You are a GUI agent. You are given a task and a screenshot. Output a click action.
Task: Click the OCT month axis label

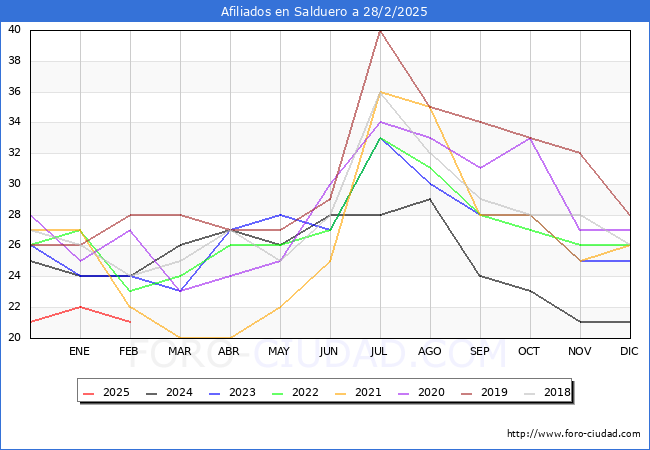[529, 351]
